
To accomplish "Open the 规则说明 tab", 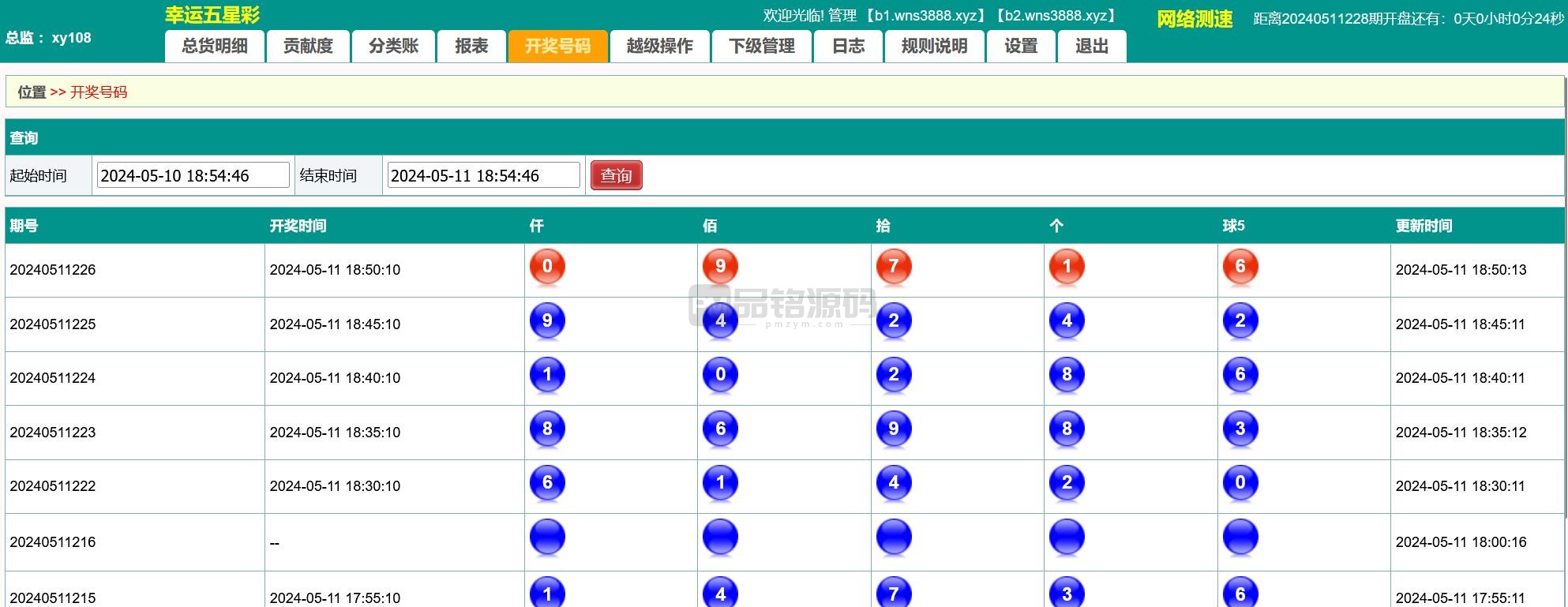I will tap(934, 47).
